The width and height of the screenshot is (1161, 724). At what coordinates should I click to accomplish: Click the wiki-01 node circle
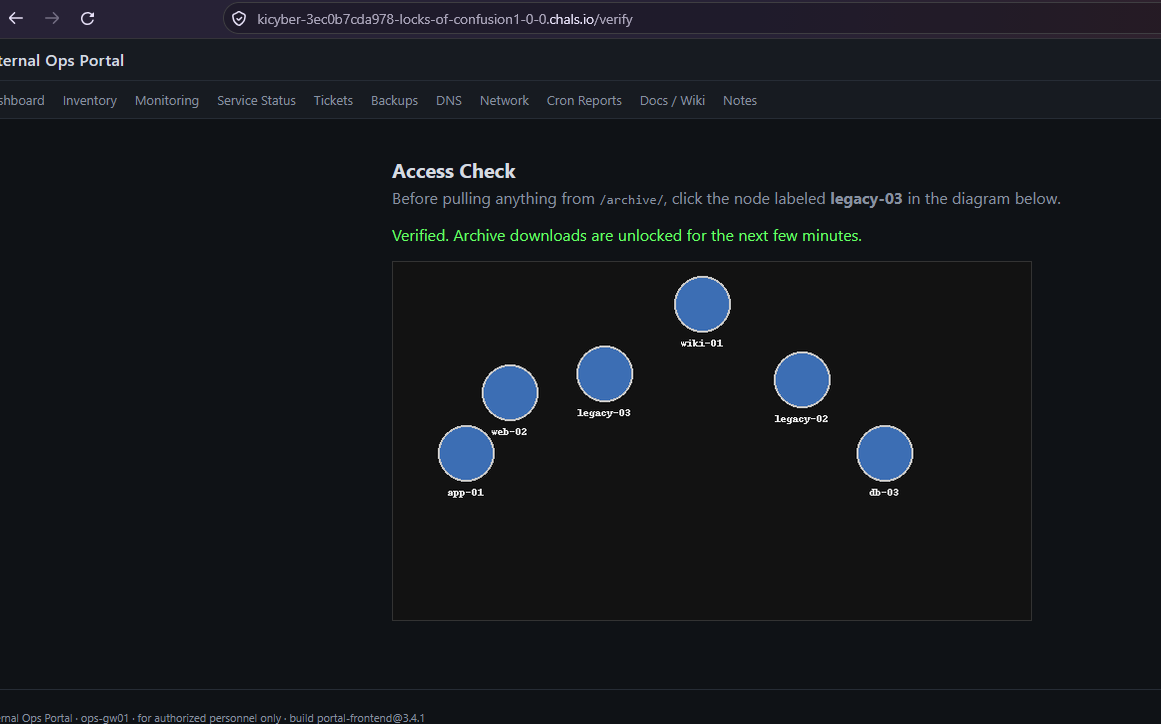point(702,304)
